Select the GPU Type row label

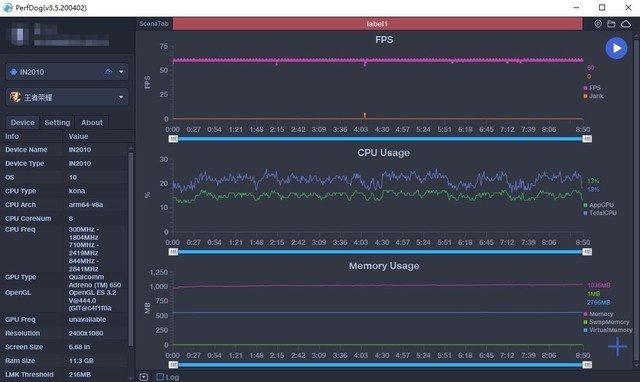[x=20, y=277]
